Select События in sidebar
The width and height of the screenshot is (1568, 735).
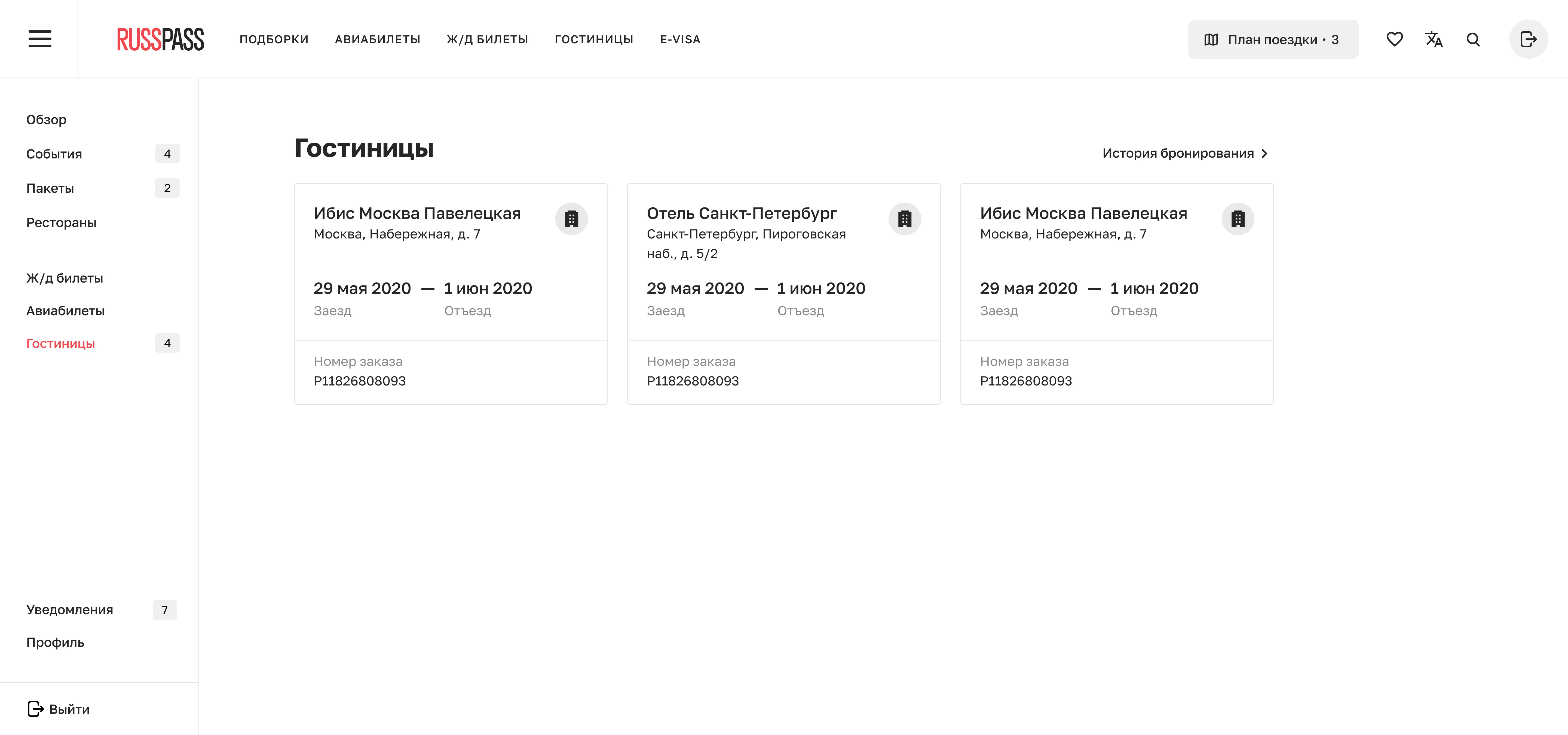(54, 154)
